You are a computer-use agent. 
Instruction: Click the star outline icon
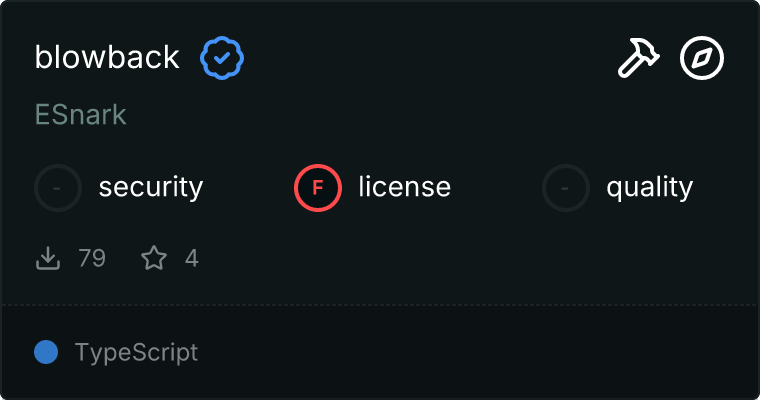click(154, 259)
